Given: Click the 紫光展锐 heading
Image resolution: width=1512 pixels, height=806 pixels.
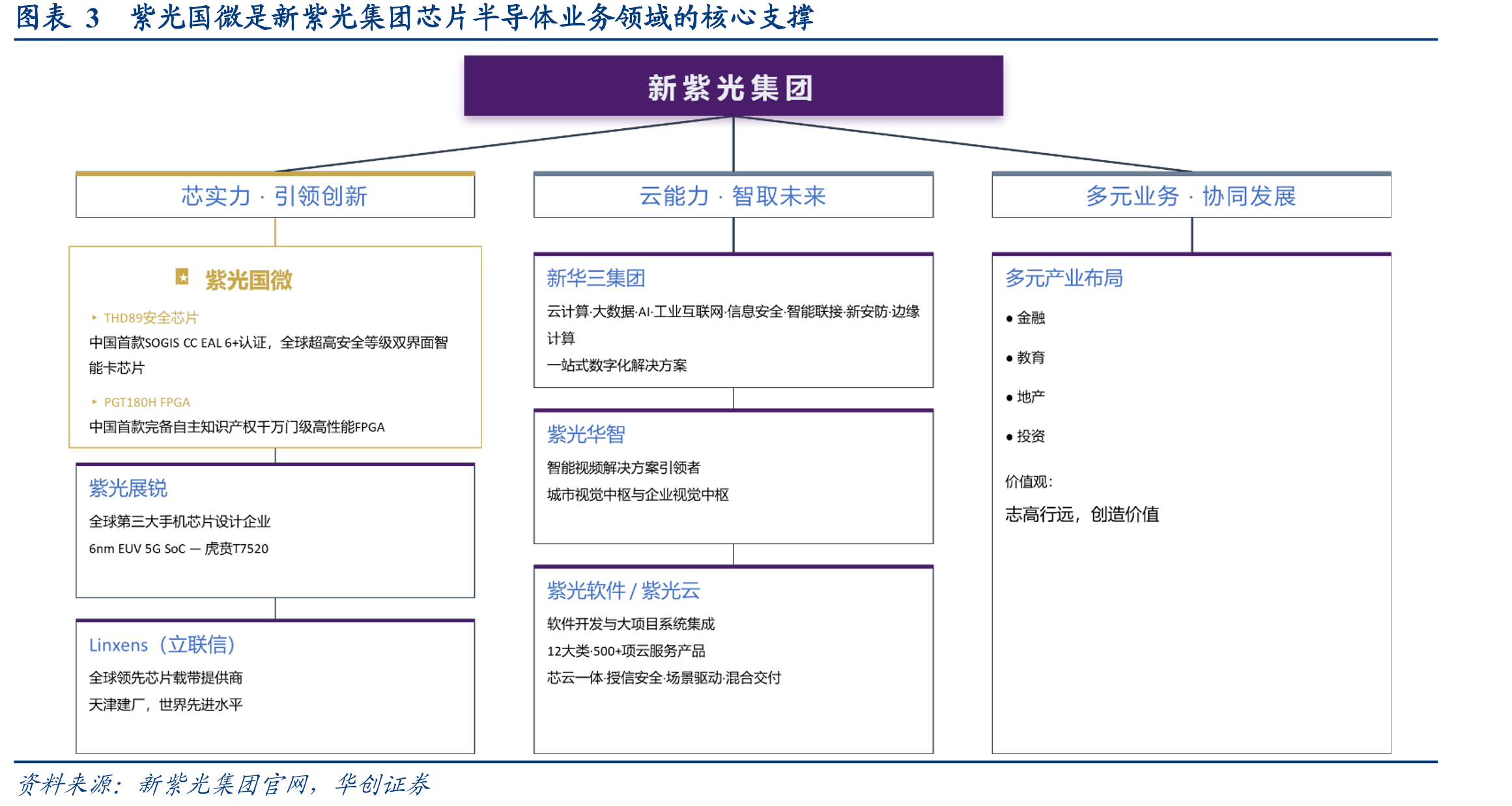Looking at the screenshot, I should coord(128,488).
